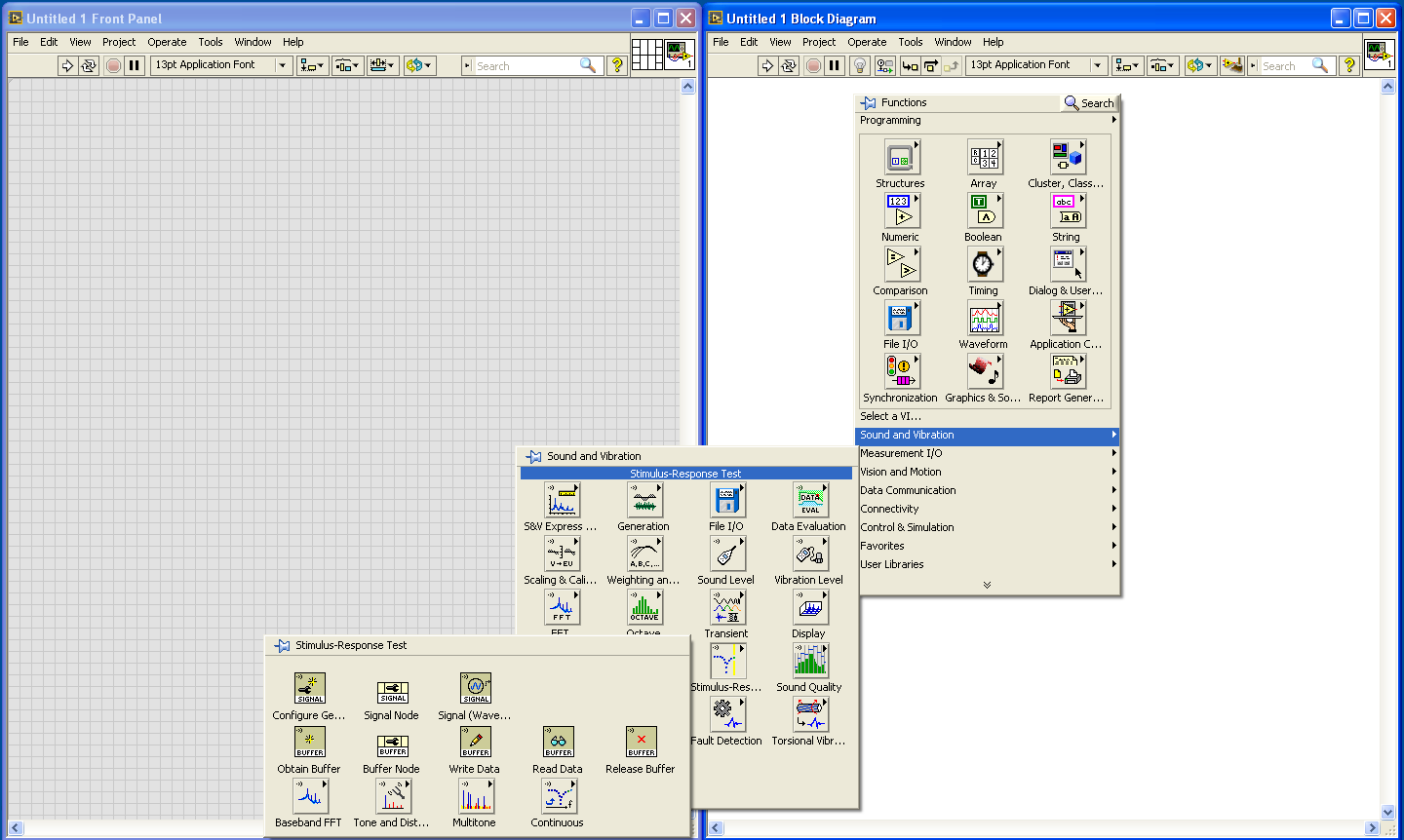Pick the Release Buffer VI
Viewport: 1404px width, 840px height.
641,744
